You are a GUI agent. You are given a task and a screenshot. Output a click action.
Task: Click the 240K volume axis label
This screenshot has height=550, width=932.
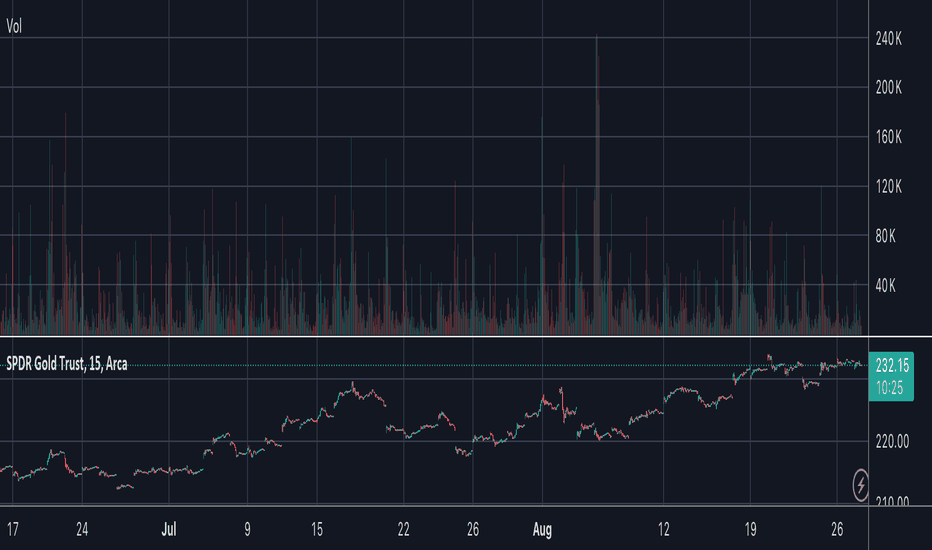pyautogui.click(x=889, y=39)
